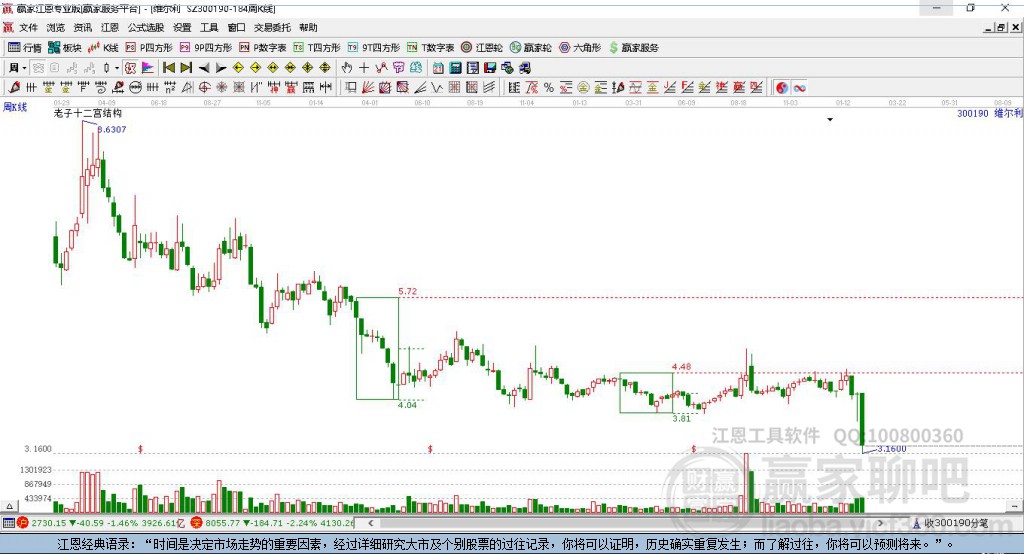This screenshot has width=1024, height=554.
Task: Jump to first bar icon
Action: [x=168, y=67]
